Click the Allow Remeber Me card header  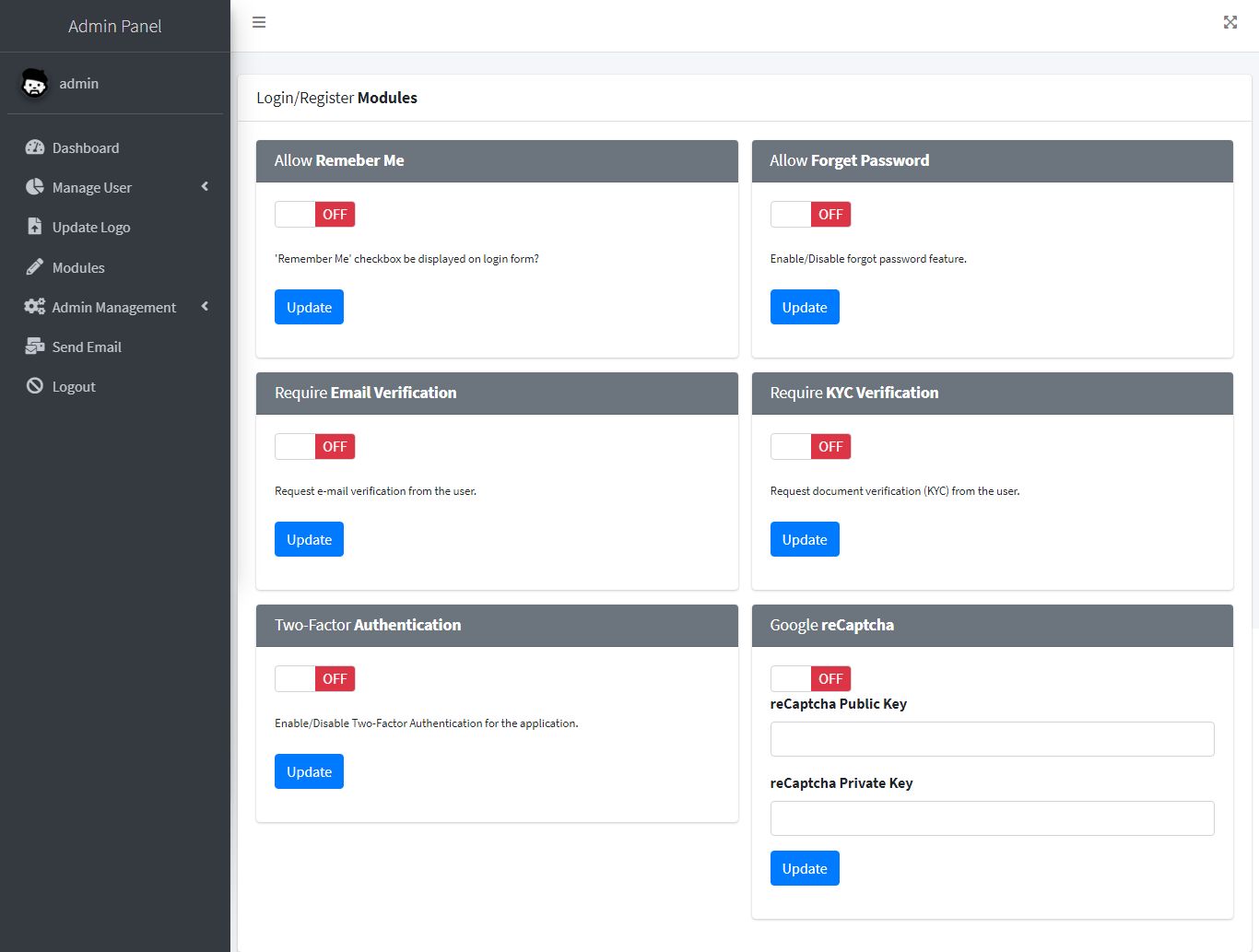(497, 160)
